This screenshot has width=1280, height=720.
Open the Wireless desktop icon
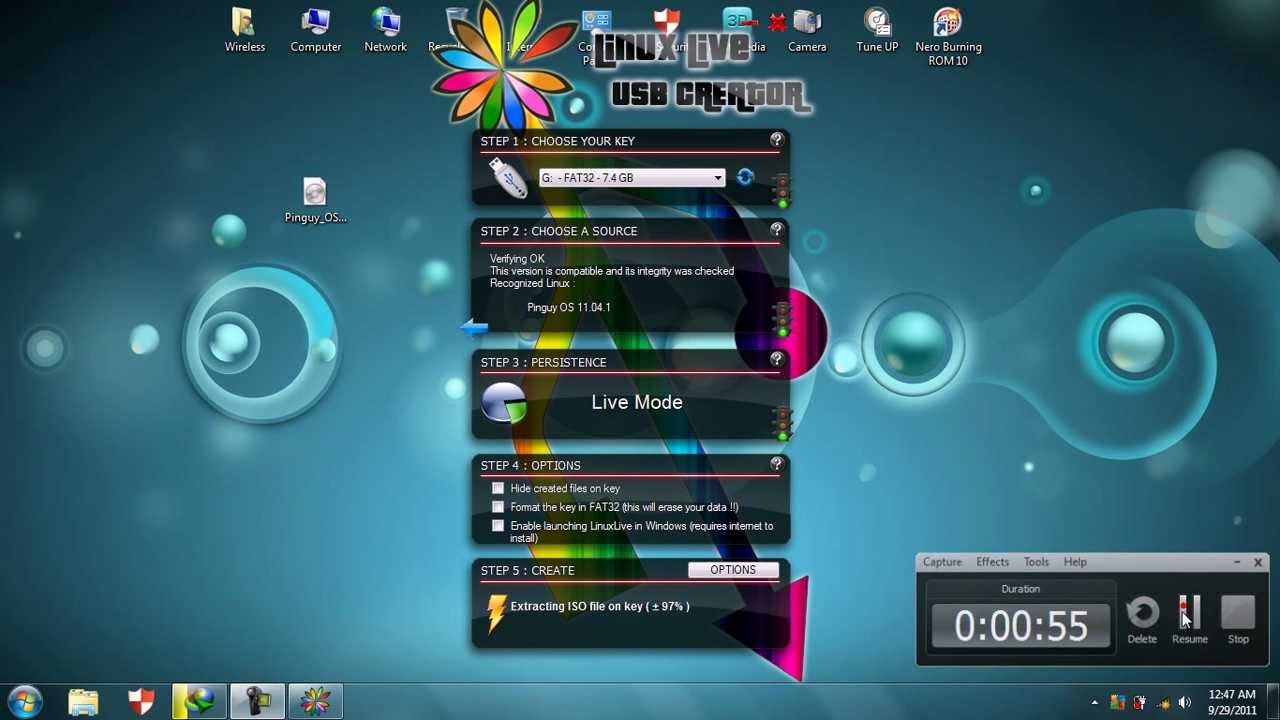[245, 30]
